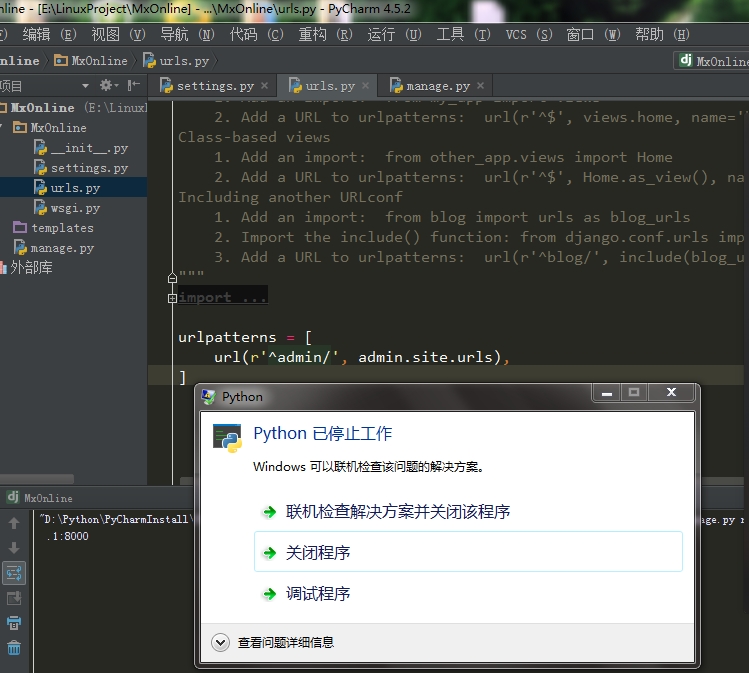The height and width of the screenshot is (673, 749).
Task: Open the 运行 (U) menu
Action: (395, 34)
